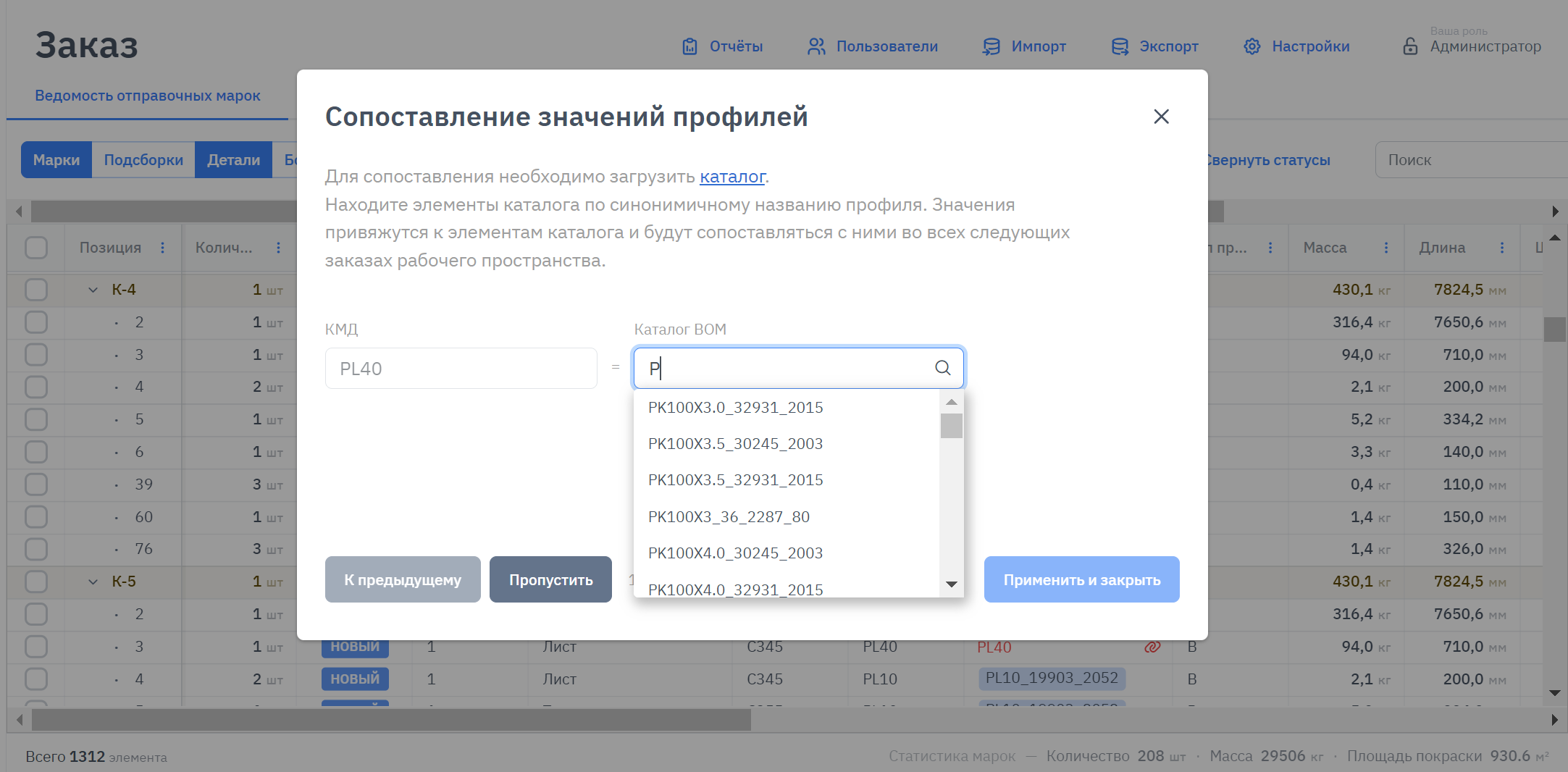1568x772 pixels.
Task: Click the search magnifier in Каталог BOM field
Action: [x=942, y=368]
